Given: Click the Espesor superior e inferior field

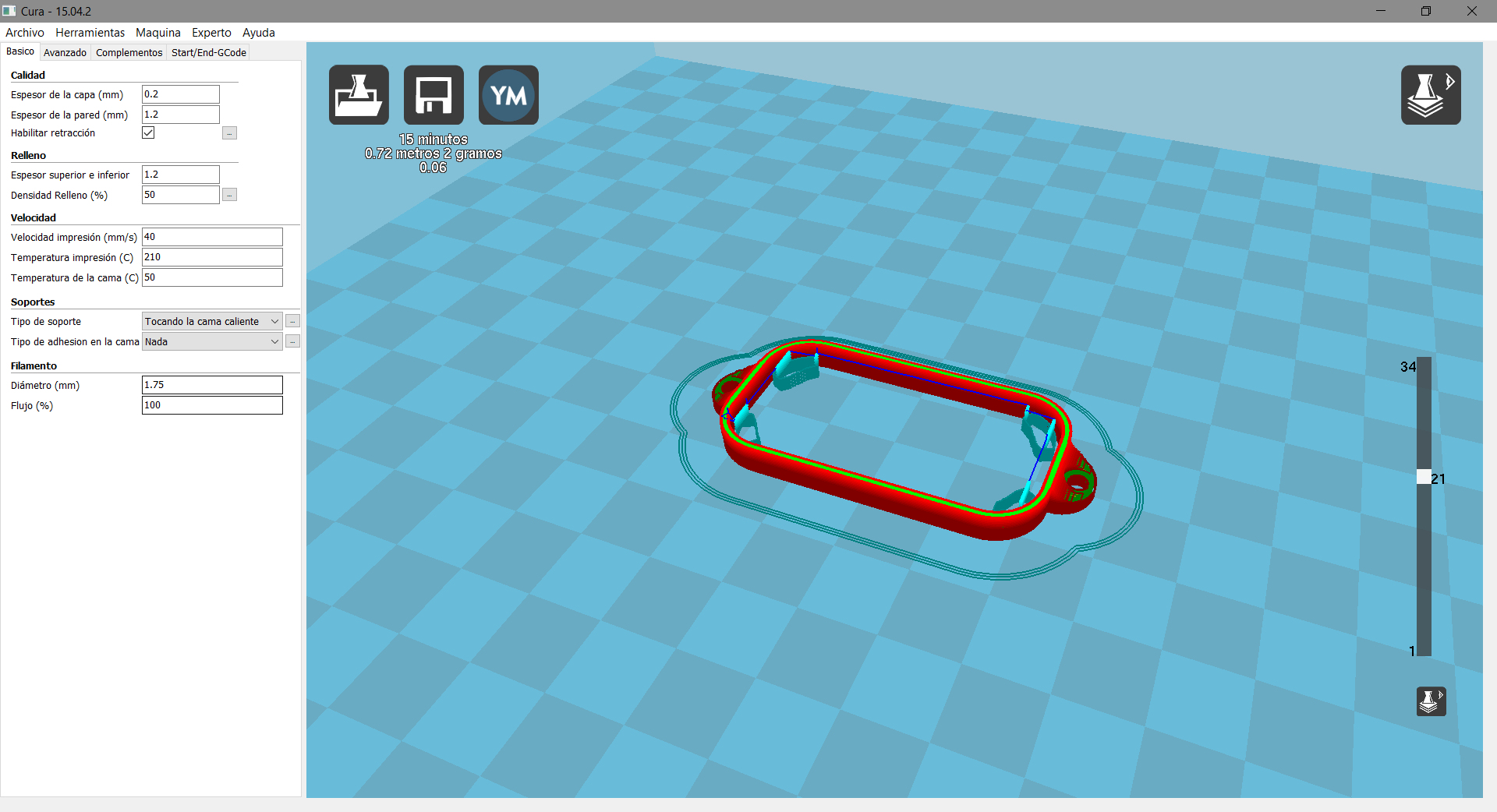Looking at the screenshot, I should [181, 175].
